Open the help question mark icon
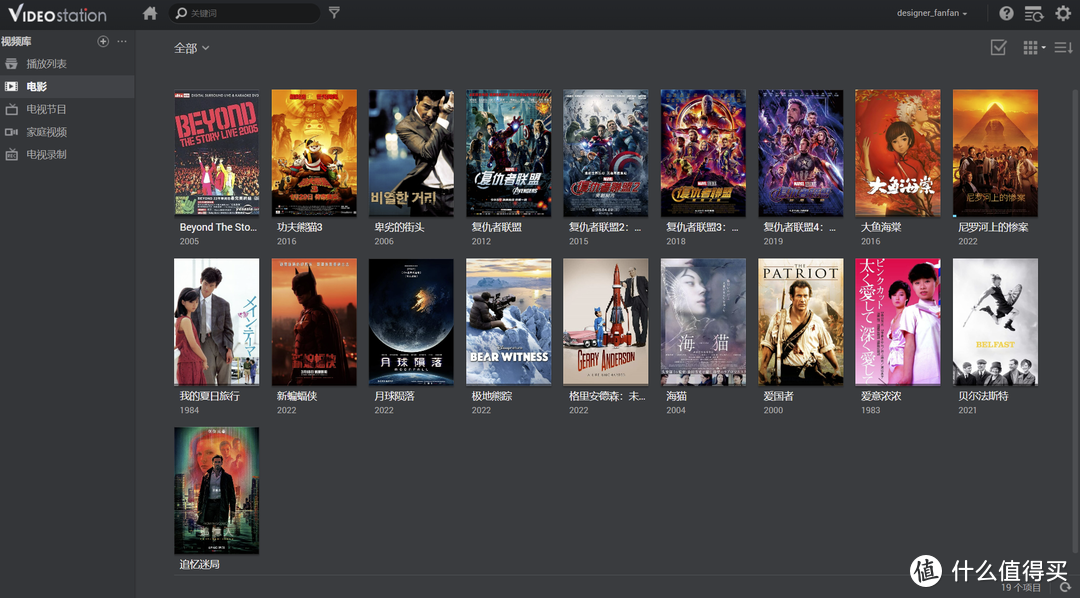Screen dimensions: 1080x598 [x=1006, y=13]
